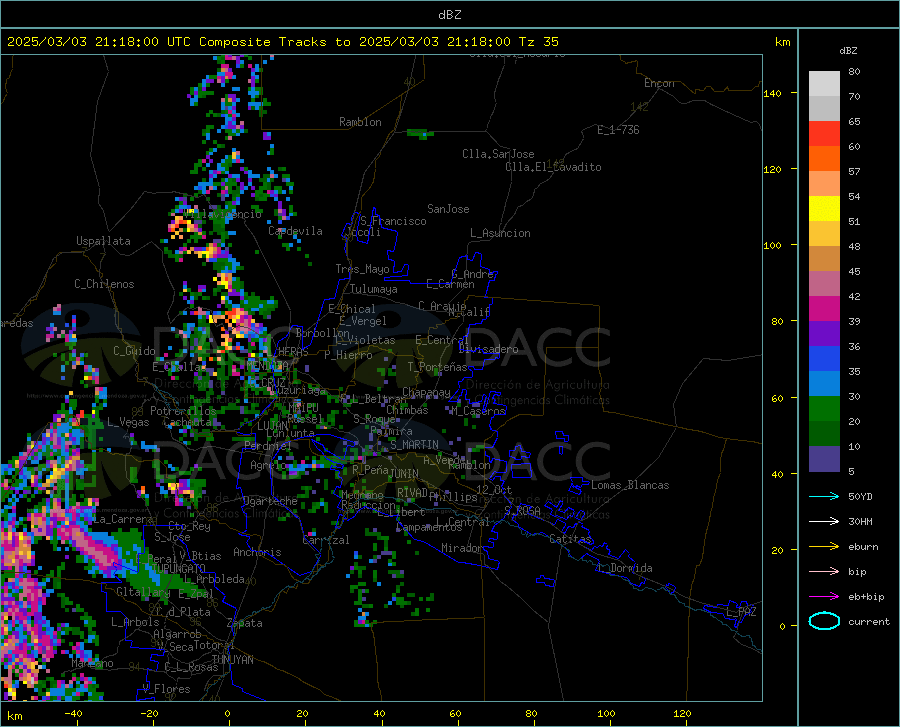
Task: Click the Clla.El_Cavadito label
Action: [553, 167]
